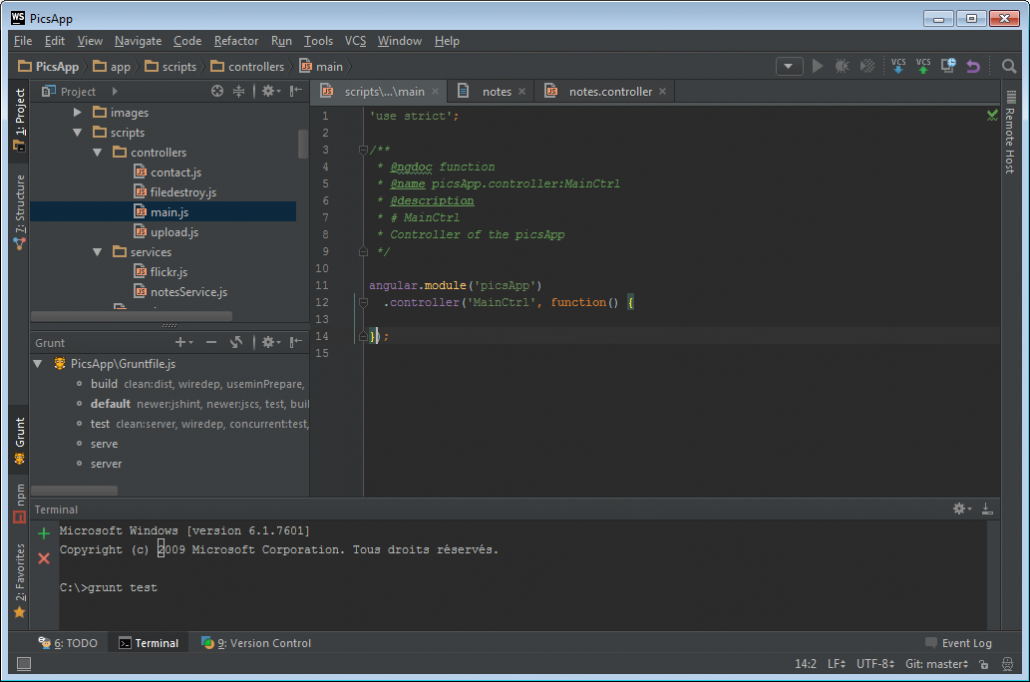Start debugging using the bug icon
Image resolution: width=1030 pixels, height=682 pixels.
click(843, 65)
